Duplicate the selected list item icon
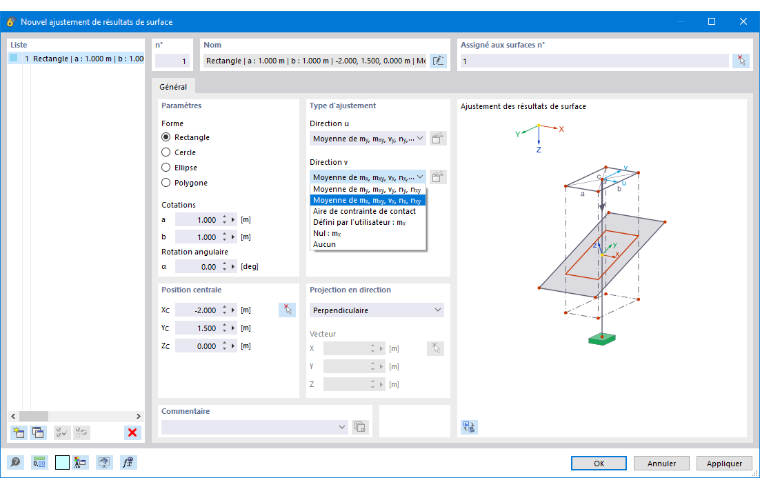Viewport: 760px width, 489px height. (38, 432)
